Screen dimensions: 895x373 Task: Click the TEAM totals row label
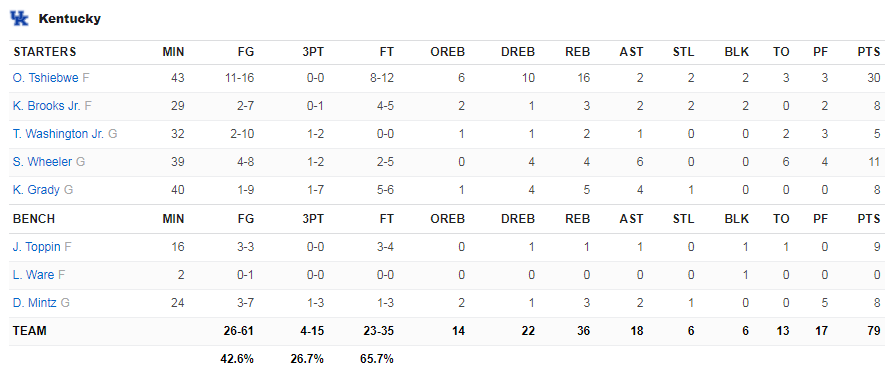30,331
